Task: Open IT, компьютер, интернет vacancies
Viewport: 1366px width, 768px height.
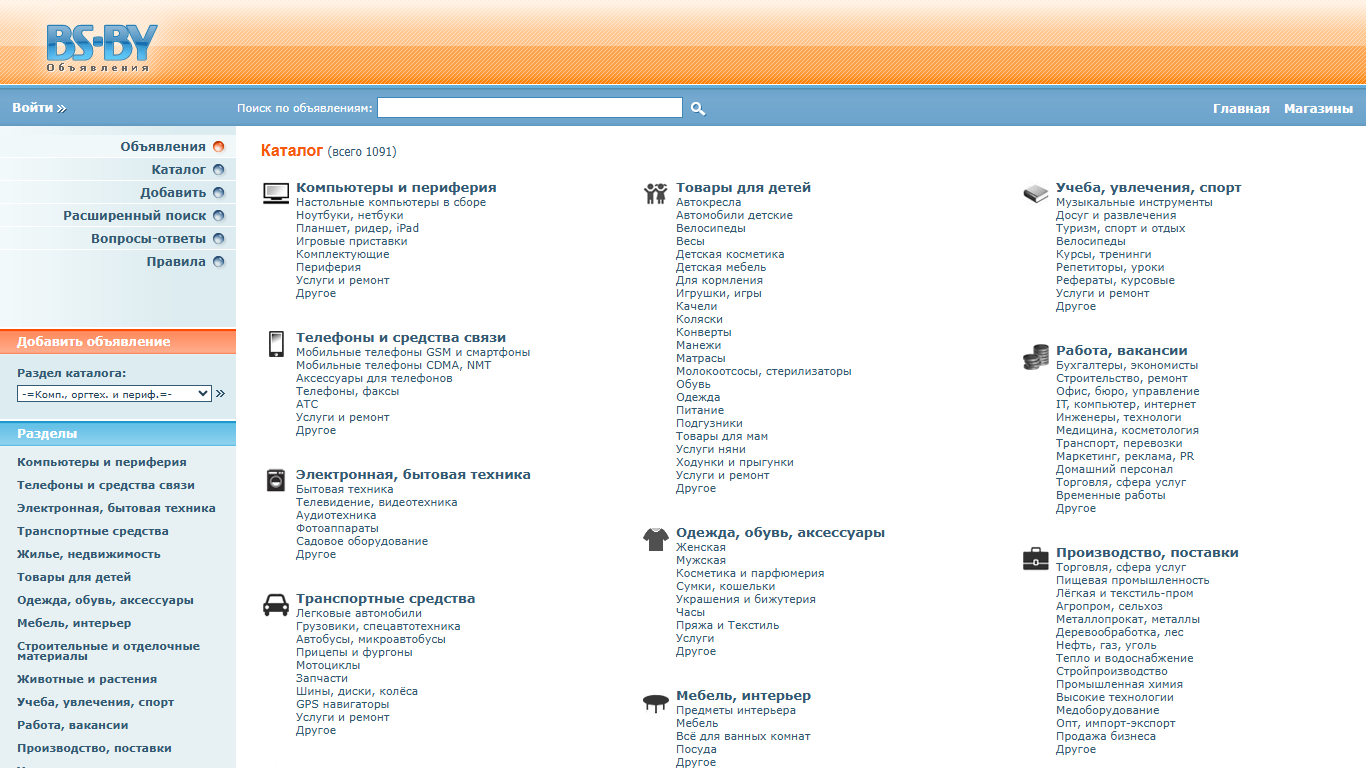Action: tap(1126, 404)
